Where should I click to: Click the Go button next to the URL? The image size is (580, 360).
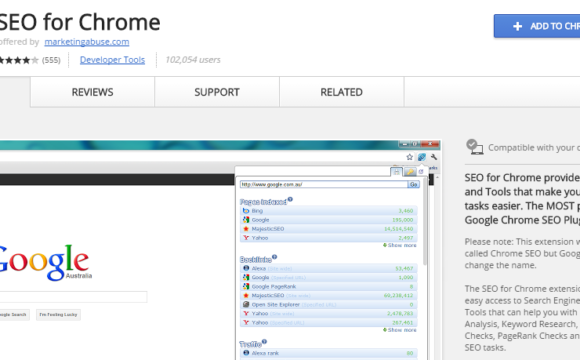click(414, 184)
